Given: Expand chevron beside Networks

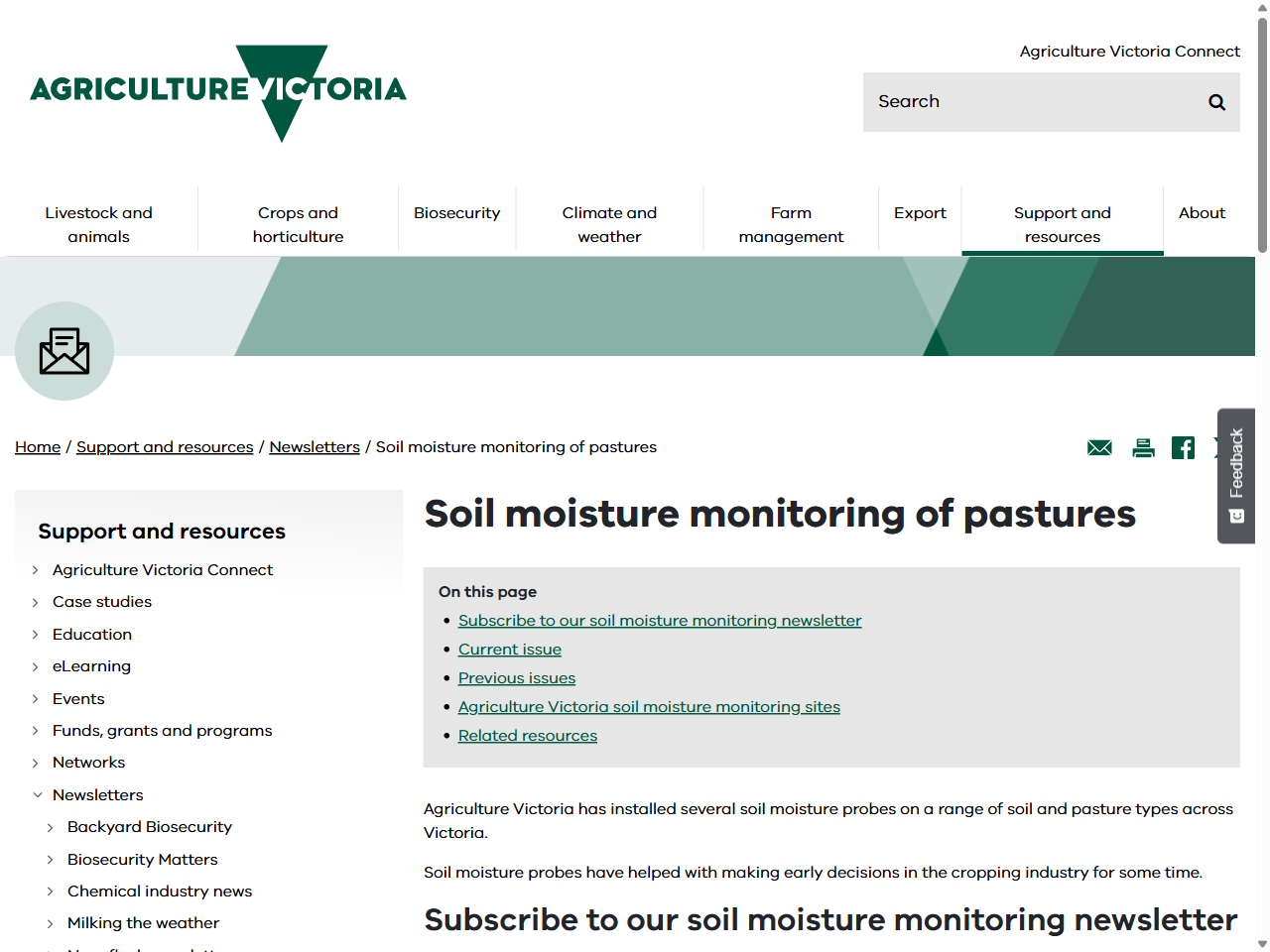Looking at the screenshot, I should [x=36, y=763].
